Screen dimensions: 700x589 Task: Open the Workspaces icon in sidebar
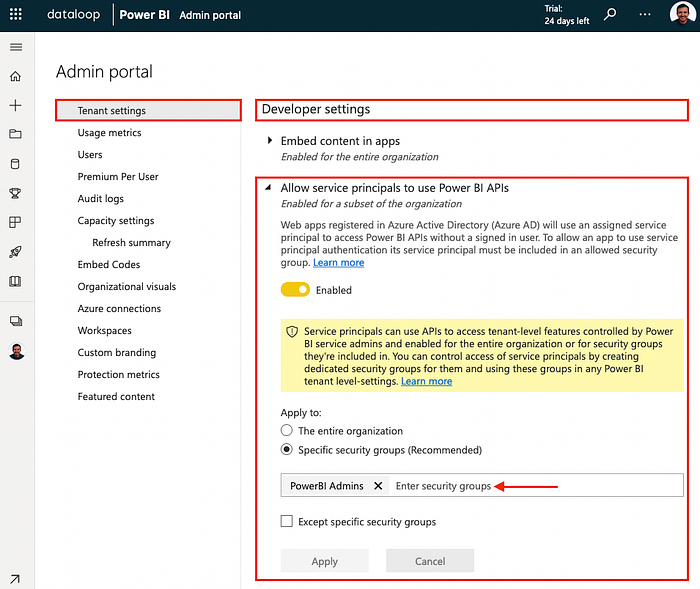pos(16,321)
